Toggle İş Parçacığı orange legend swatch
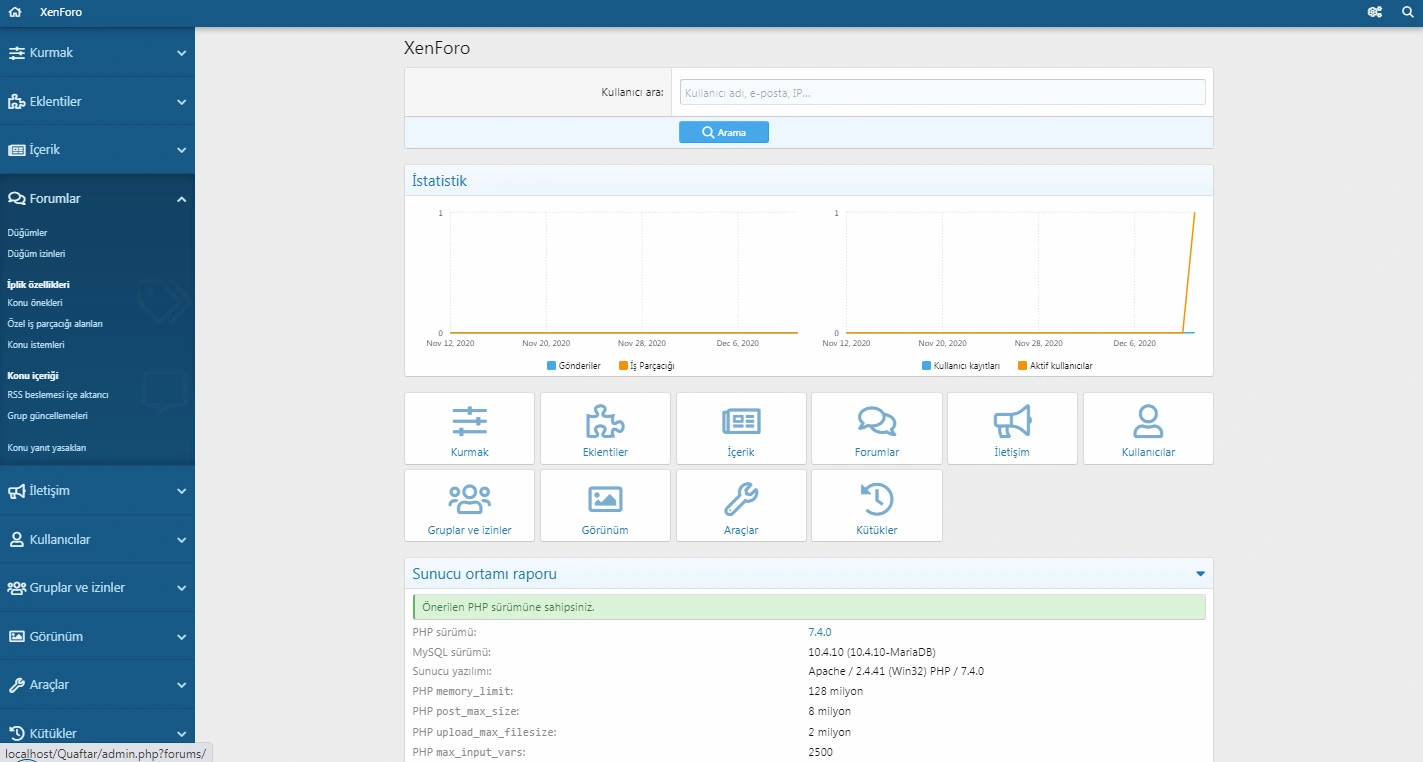This screenshot has width=1423, height=762. [623, 366]
